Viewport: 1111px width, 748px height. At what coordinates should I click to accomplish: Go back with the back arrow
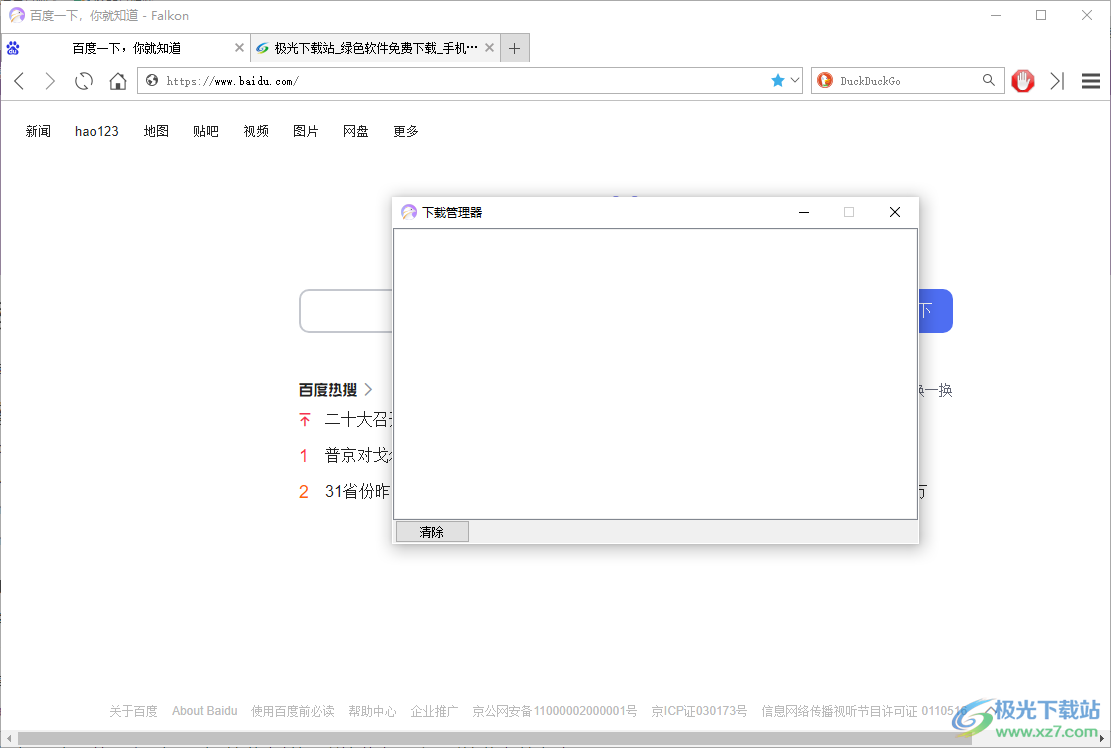tap(20, 81)
